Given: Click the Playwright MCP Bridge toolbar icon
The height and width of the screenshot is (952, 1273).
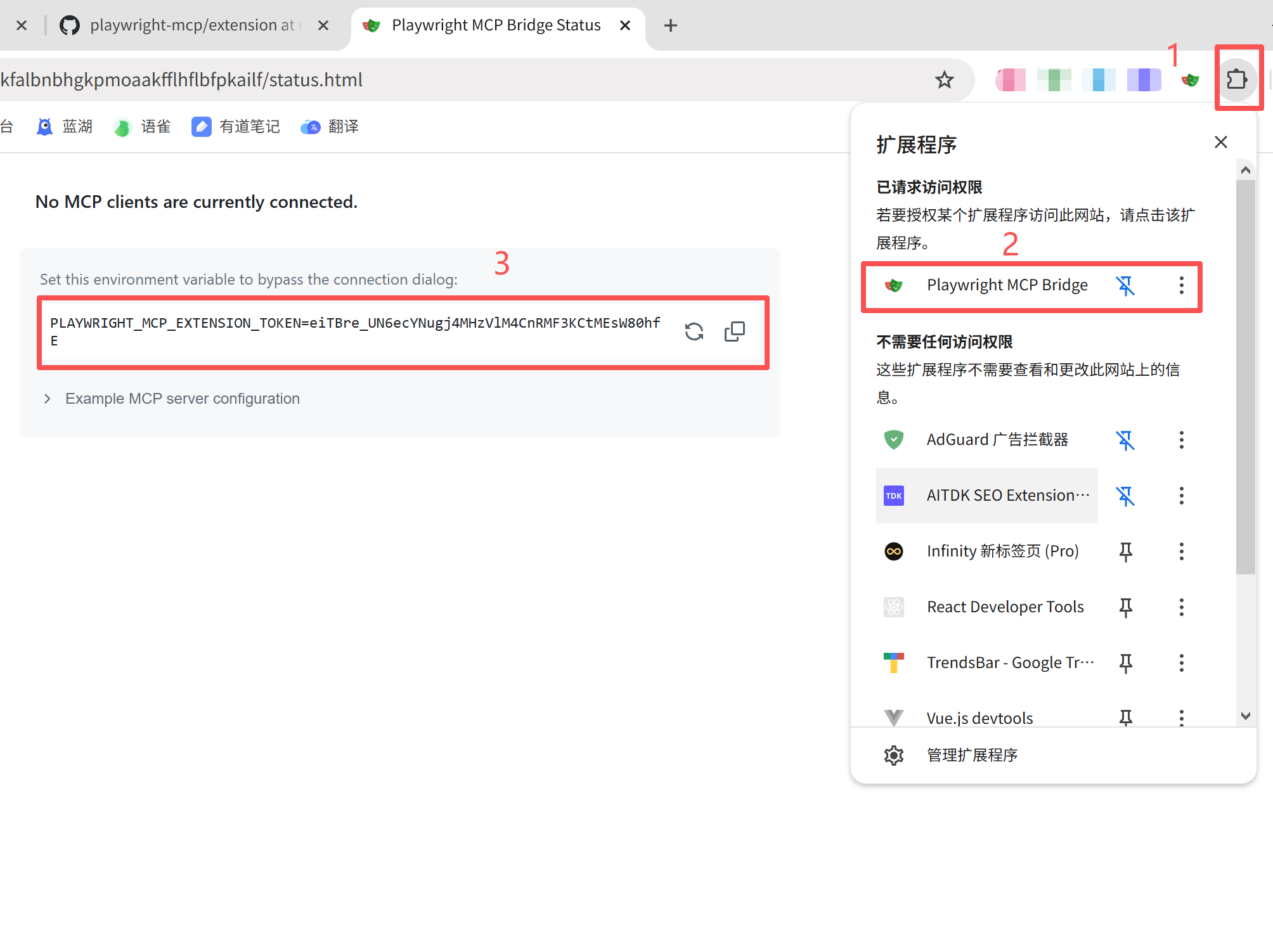Looking at the screenshot, I should click(x=1190, y=80).
